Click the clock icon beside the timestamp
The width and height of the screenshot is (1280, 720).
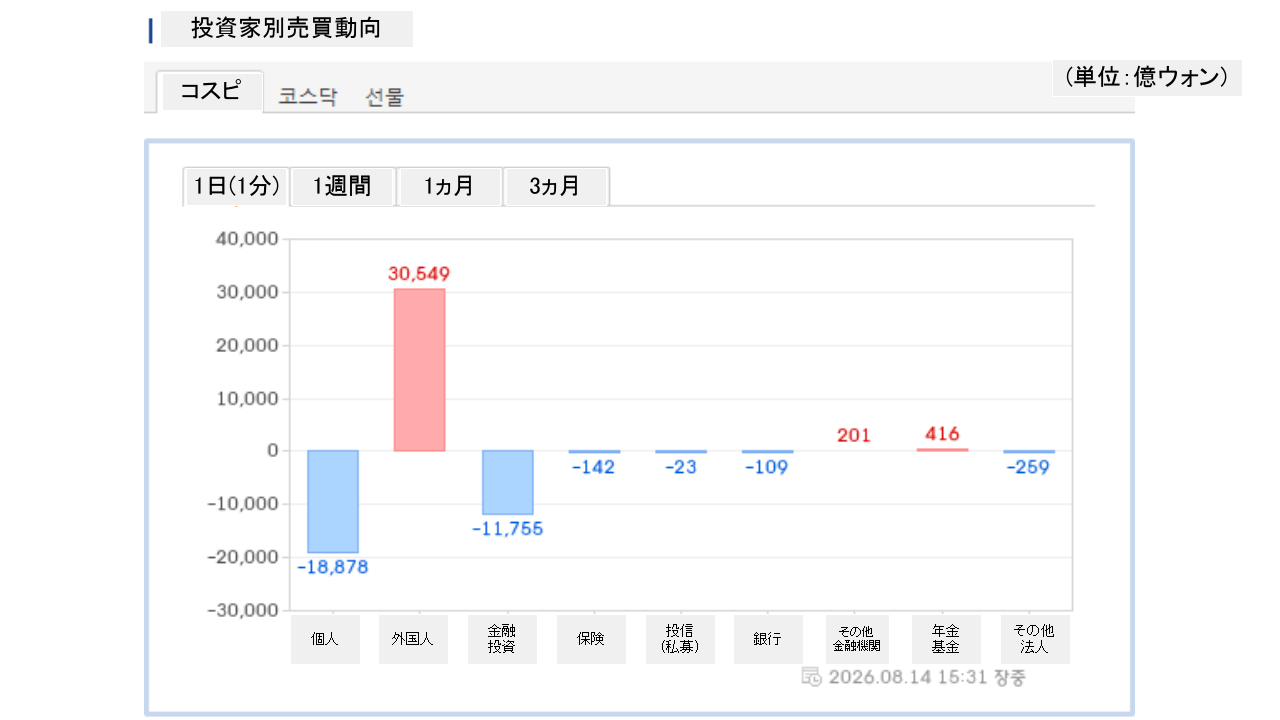pyautogui.click(x=812, y=677)
